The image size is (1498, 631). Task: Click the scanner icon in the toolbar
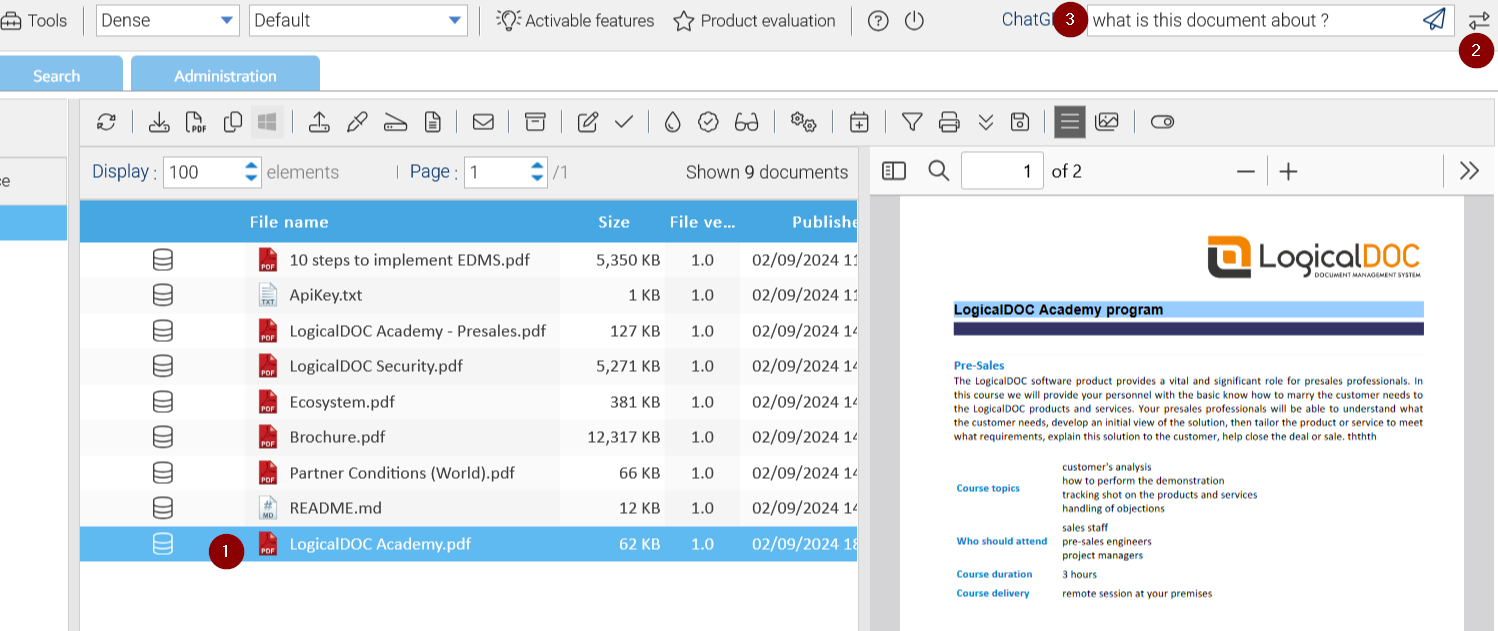coord(396,122)
